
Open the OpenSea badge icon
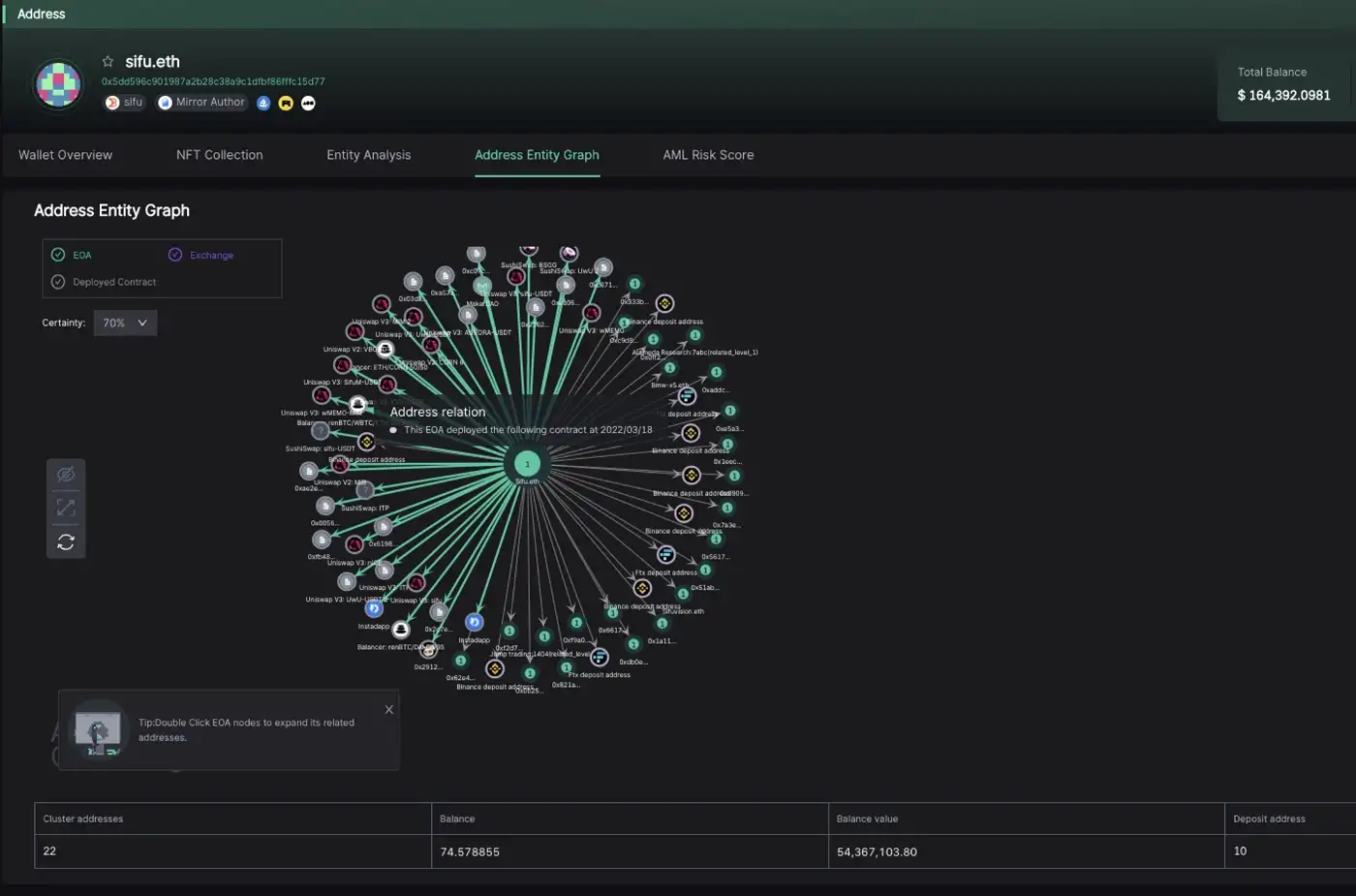(x=263, y=103)
